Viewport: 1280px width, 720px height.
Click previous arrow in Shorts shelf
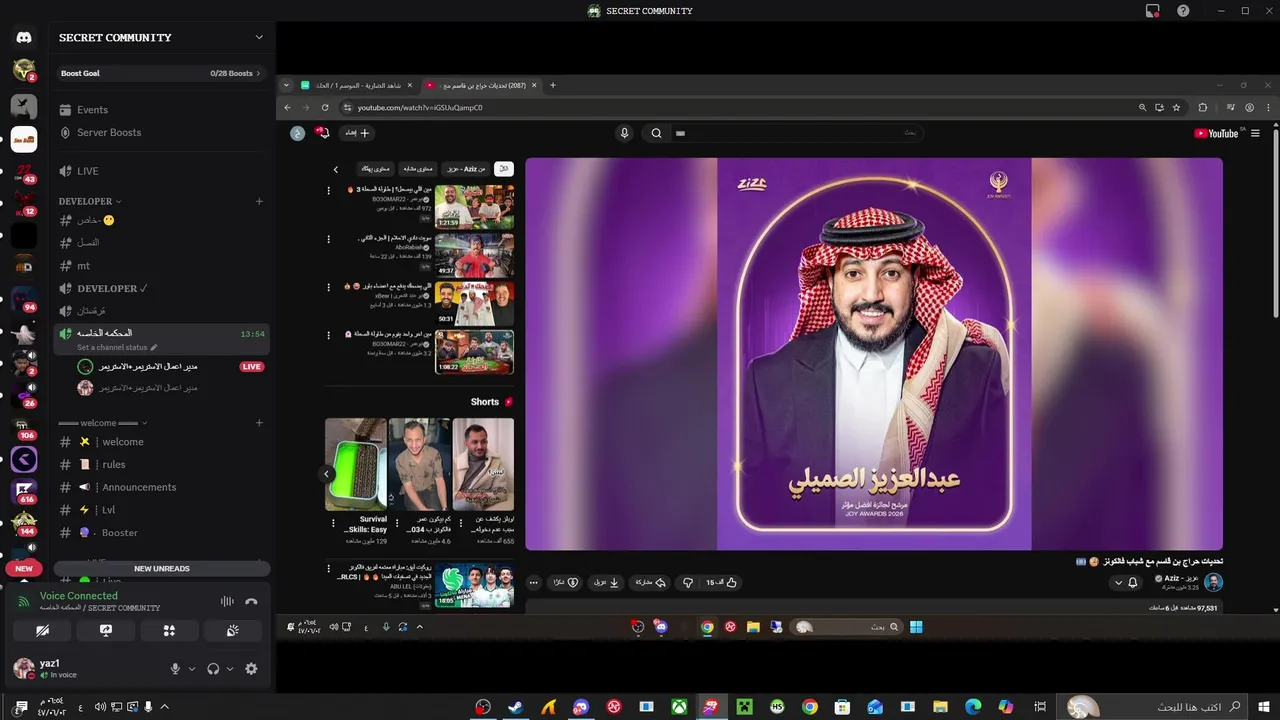click(326, 474)
